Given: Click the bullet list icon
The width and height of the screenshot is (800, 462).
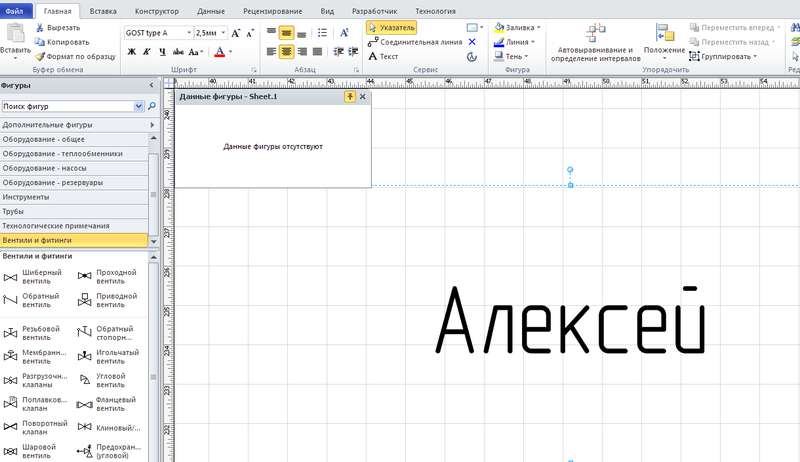Looking at the screenshot, I should tap(322, 33).
